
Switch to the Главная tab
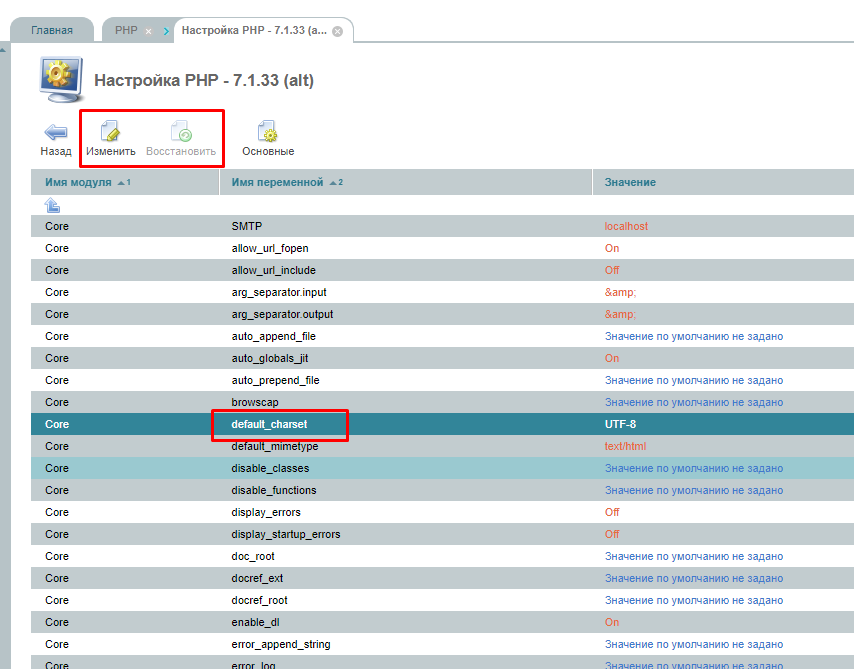point(52,31)
